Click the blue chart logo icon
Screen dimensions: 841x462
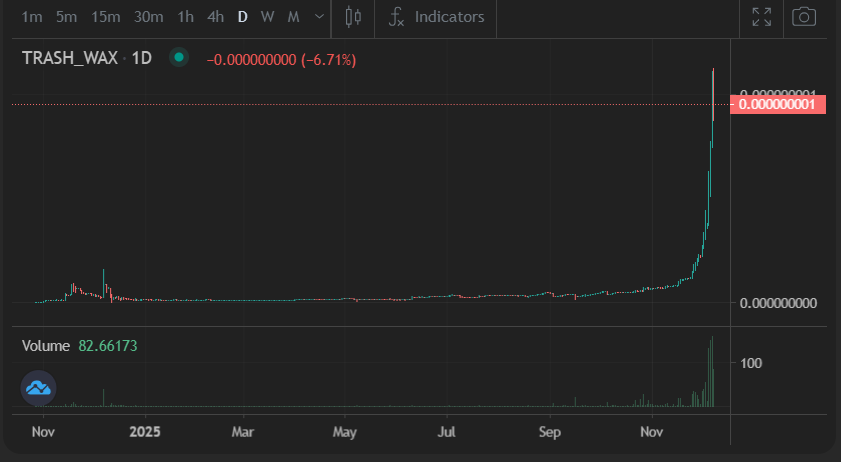39,388
